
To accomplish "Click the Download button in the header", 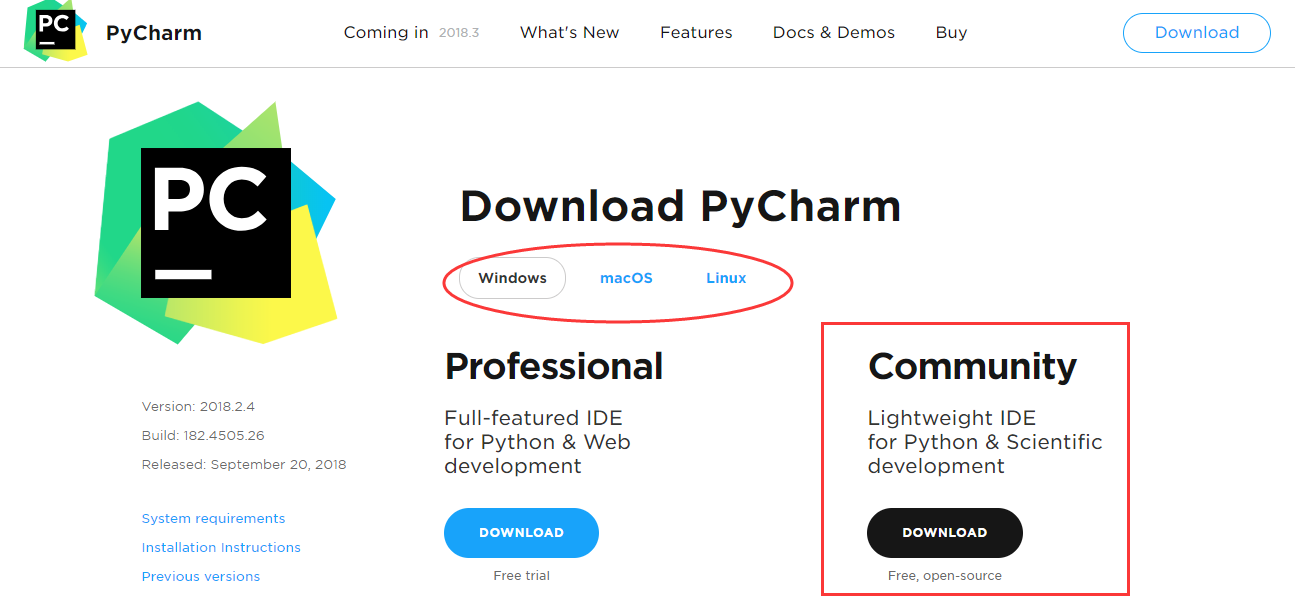I will (x=1196, y=32).
